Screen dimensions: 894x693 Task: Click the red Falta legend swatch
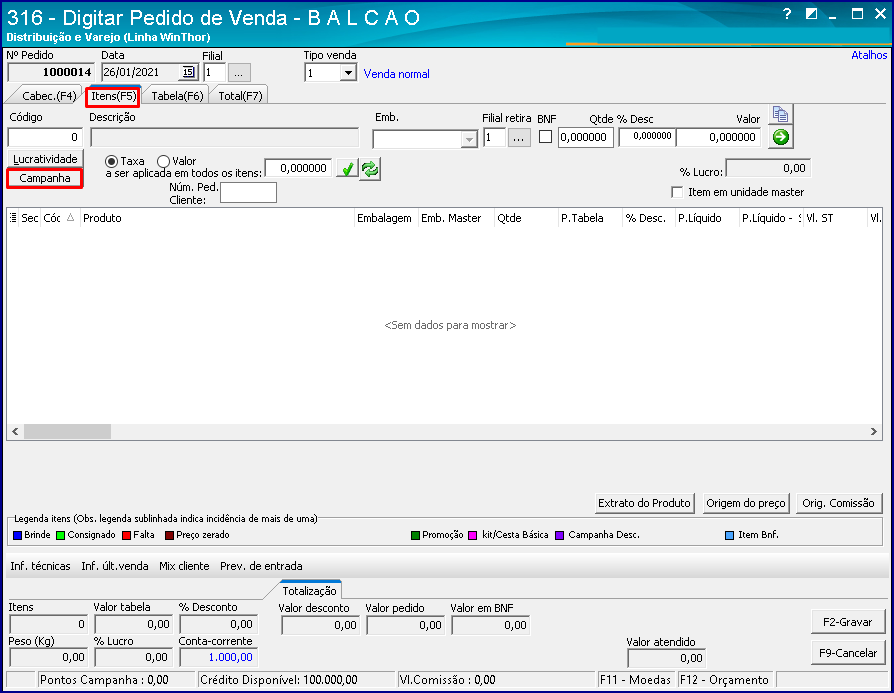pos(127,536)
